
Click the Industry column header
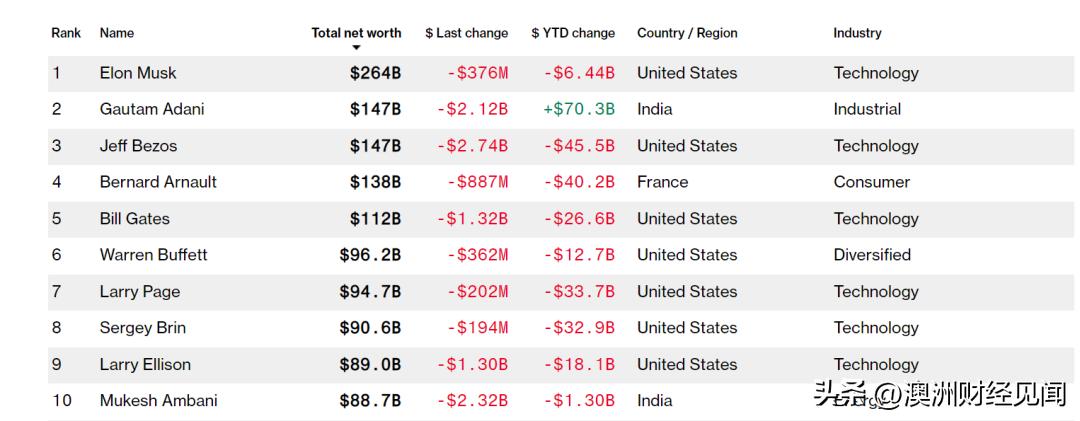(x=857, y=33)
